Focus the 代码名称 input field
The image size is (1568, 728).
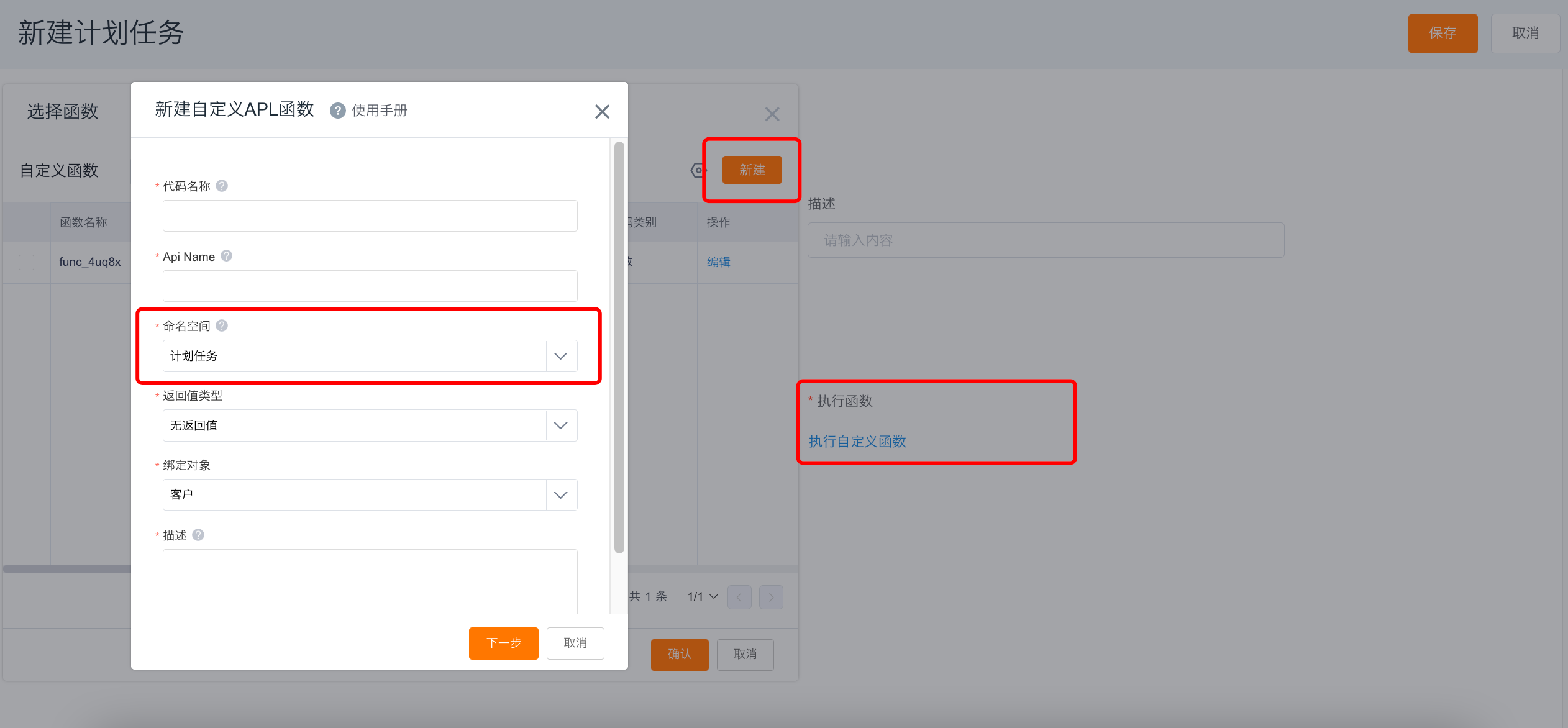(370, 216)
